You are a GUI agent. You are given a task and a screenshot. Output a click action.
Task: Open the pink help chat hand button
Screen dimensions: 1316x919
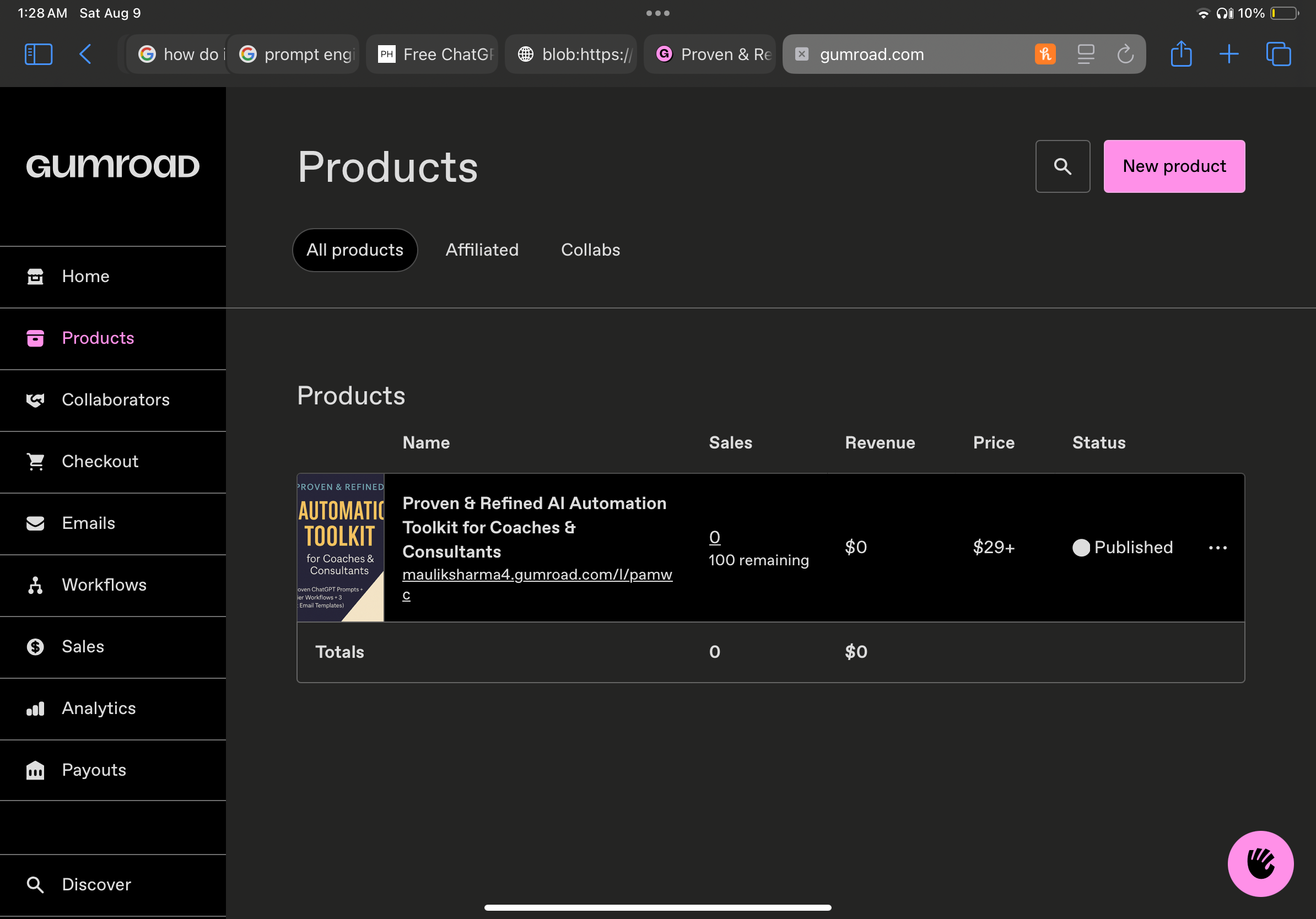[x=1260, y=863]
